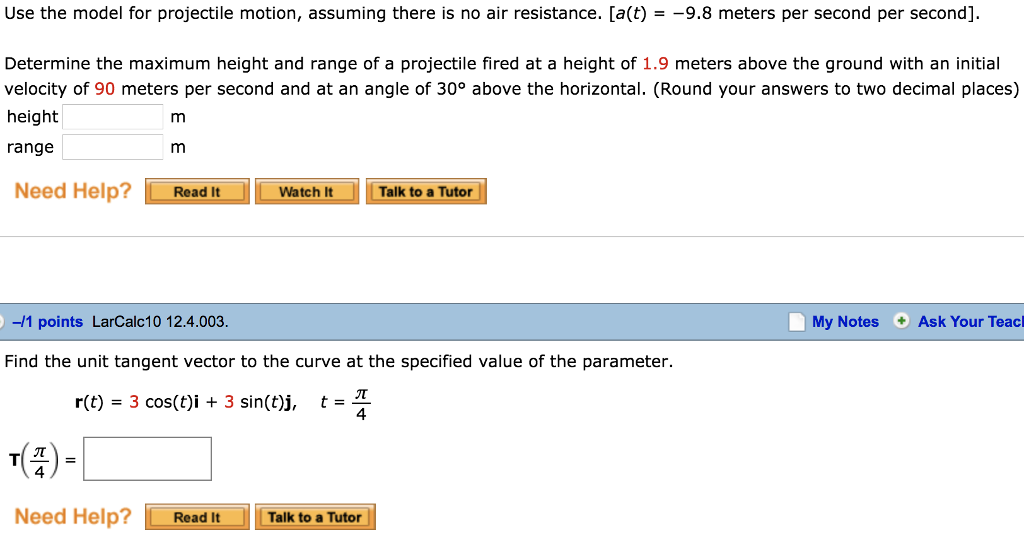
Task: Click Need Help? label above the divider
Action: [73, 191]
